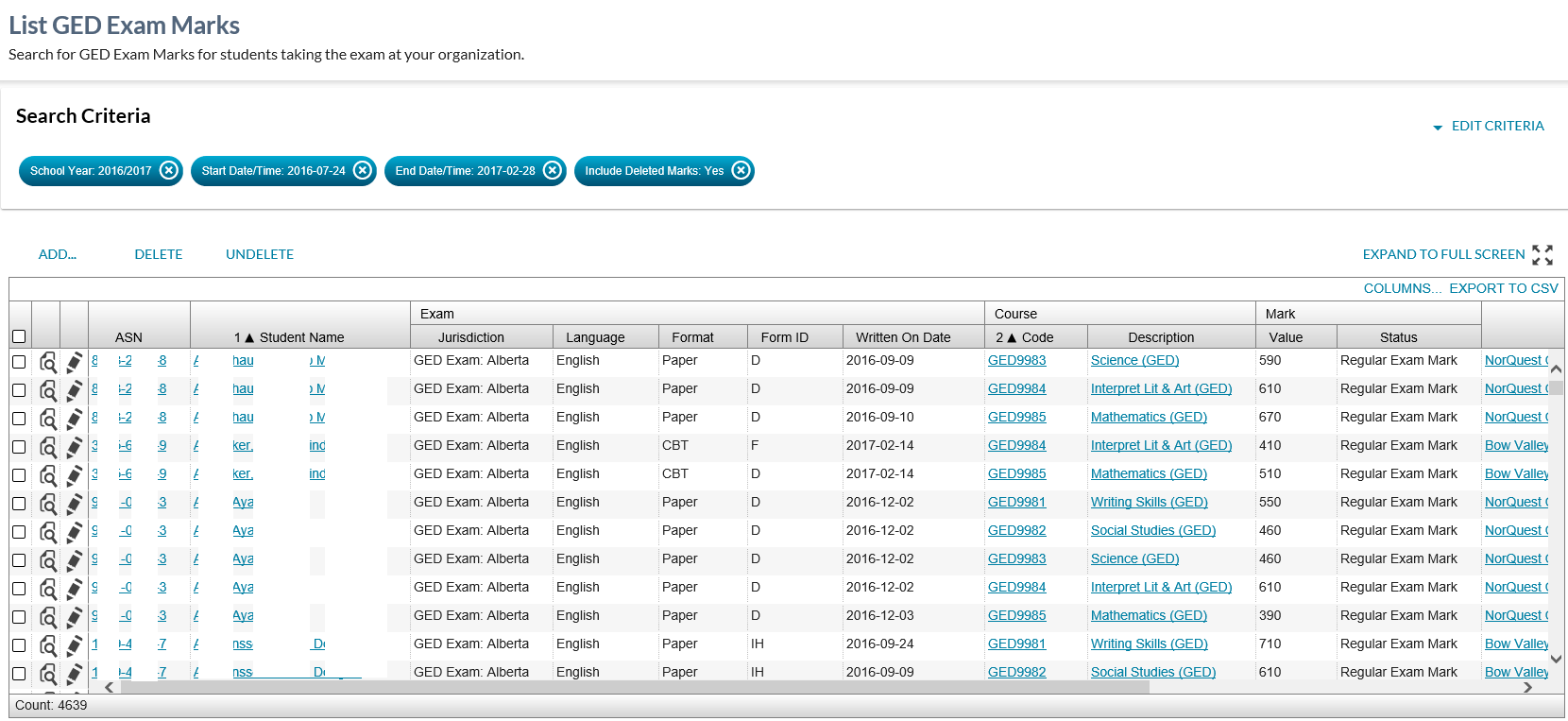1568x721 pixels.
Task: Open the Add menu
Action: click(x=57, y=254)
